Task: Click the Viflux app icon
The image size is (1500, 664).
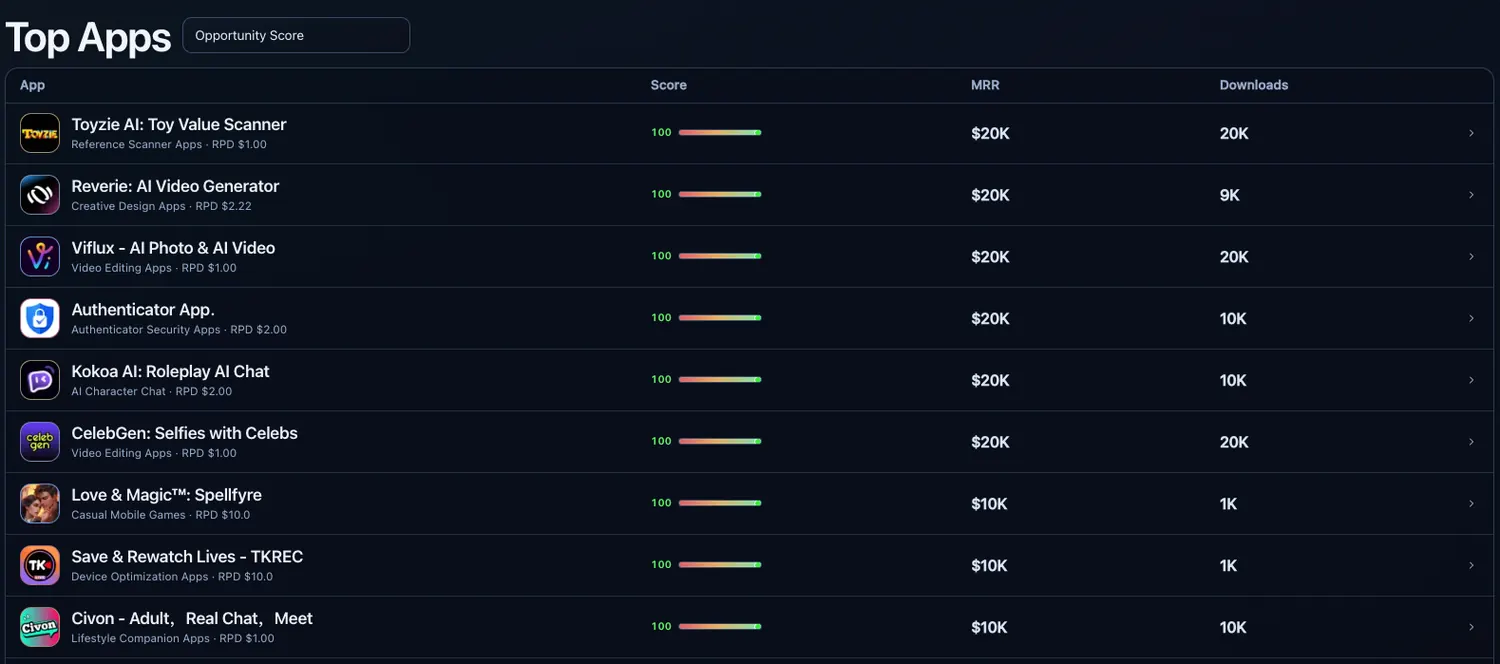Action: pyautogui.click(x=40, y=257)
